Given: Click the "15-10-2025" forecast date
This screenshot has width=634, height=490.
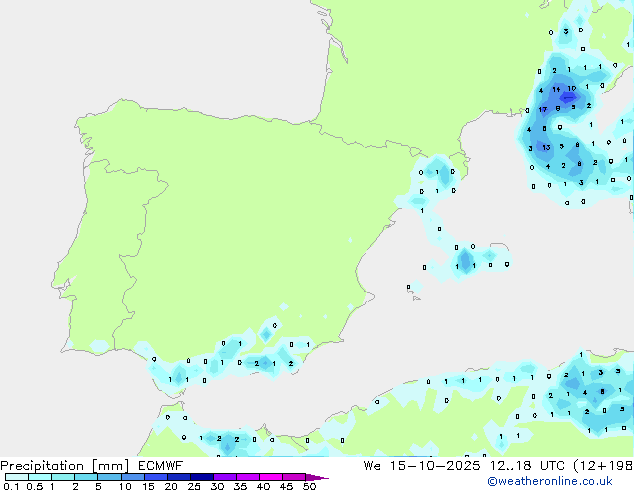Looking at the screenshot, I should [435, 466].
